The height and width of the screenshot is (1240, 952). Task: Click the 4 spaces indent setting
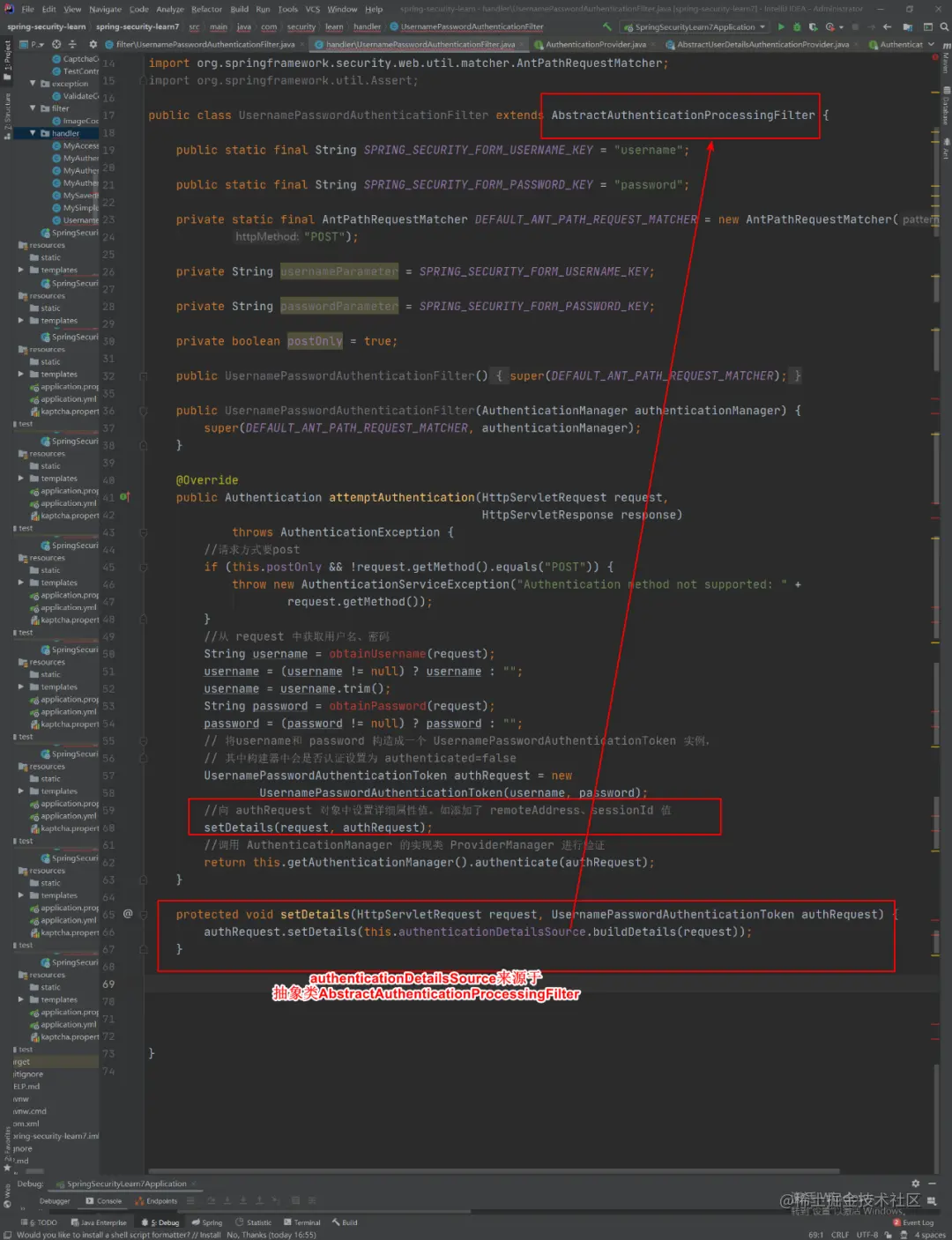pos(929,1235)
